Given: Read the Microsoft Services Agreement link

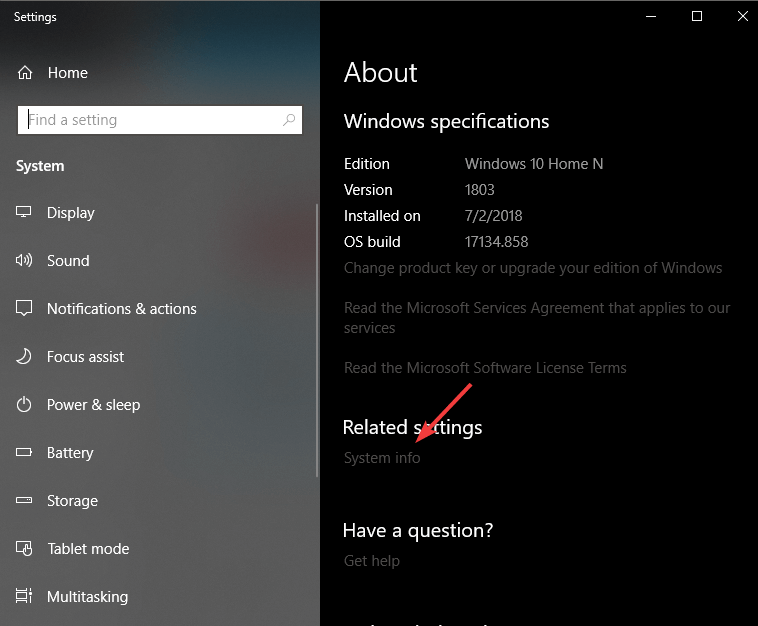Looking at the screenshot, I should tap(537, 318).
